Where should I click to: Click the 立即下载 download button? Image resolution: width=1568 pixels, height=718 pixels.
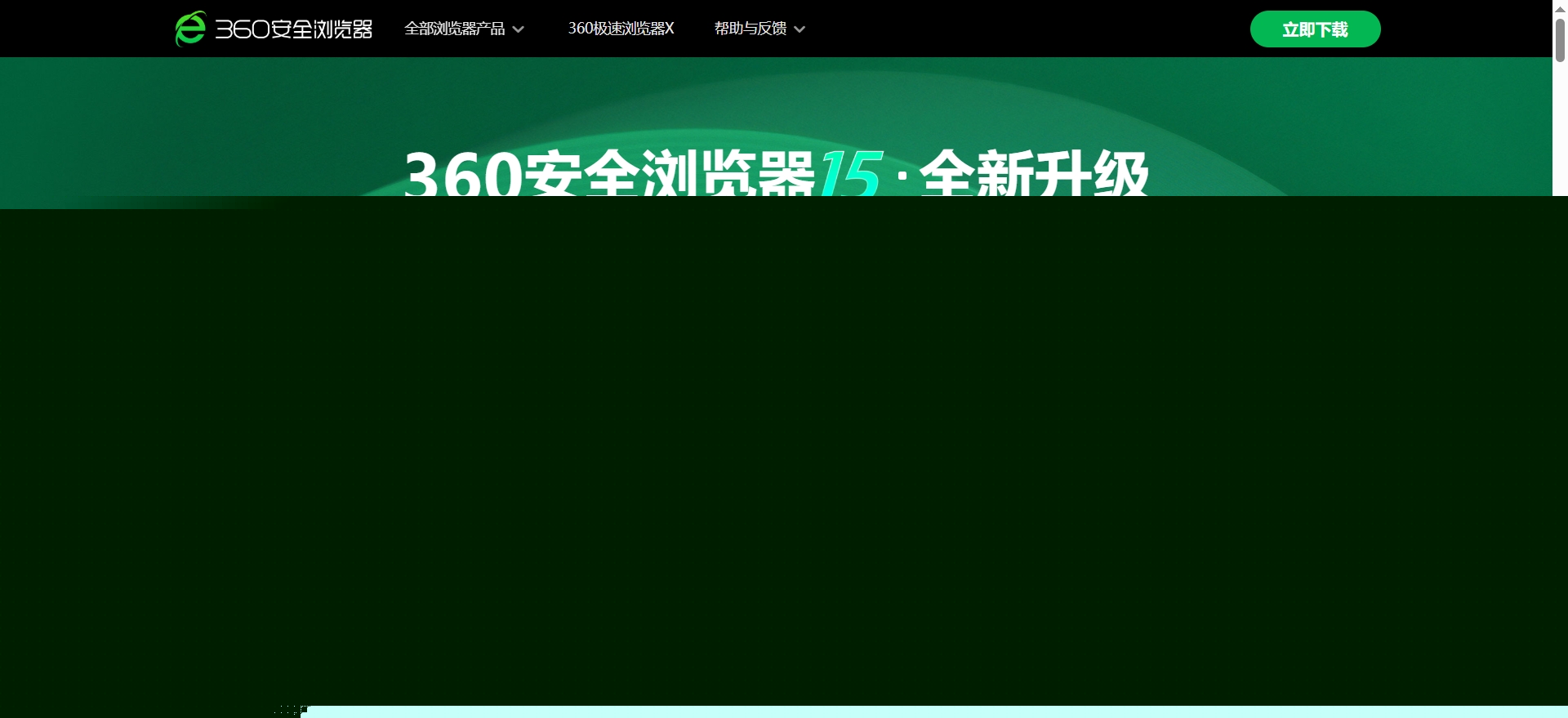(x=1315, y=29)
